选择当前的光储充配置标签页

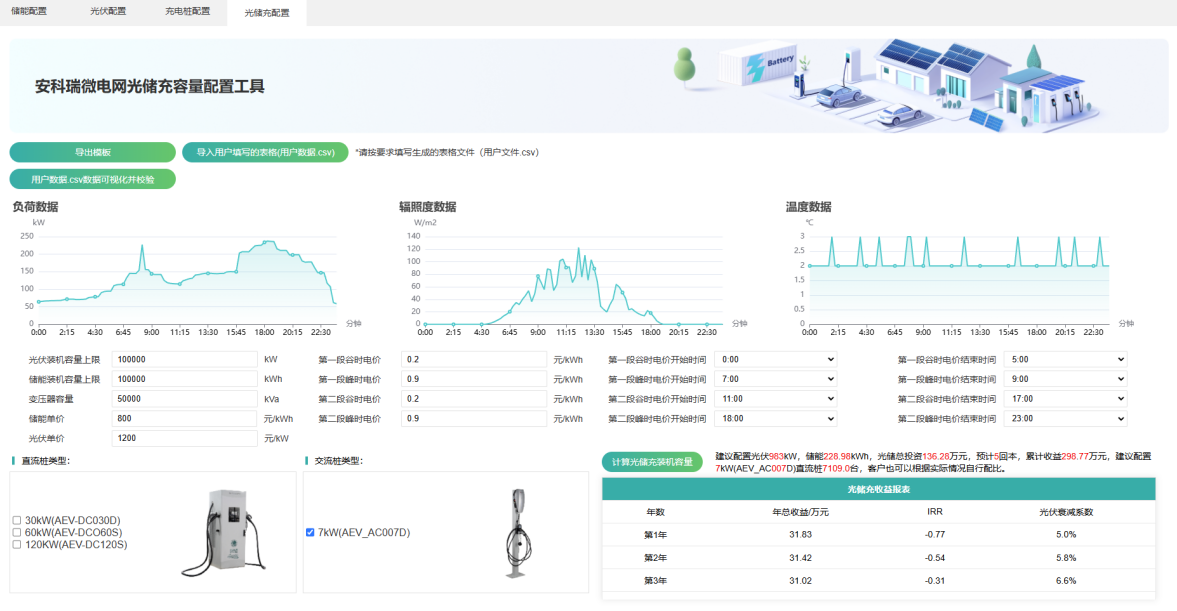point(268,14)
